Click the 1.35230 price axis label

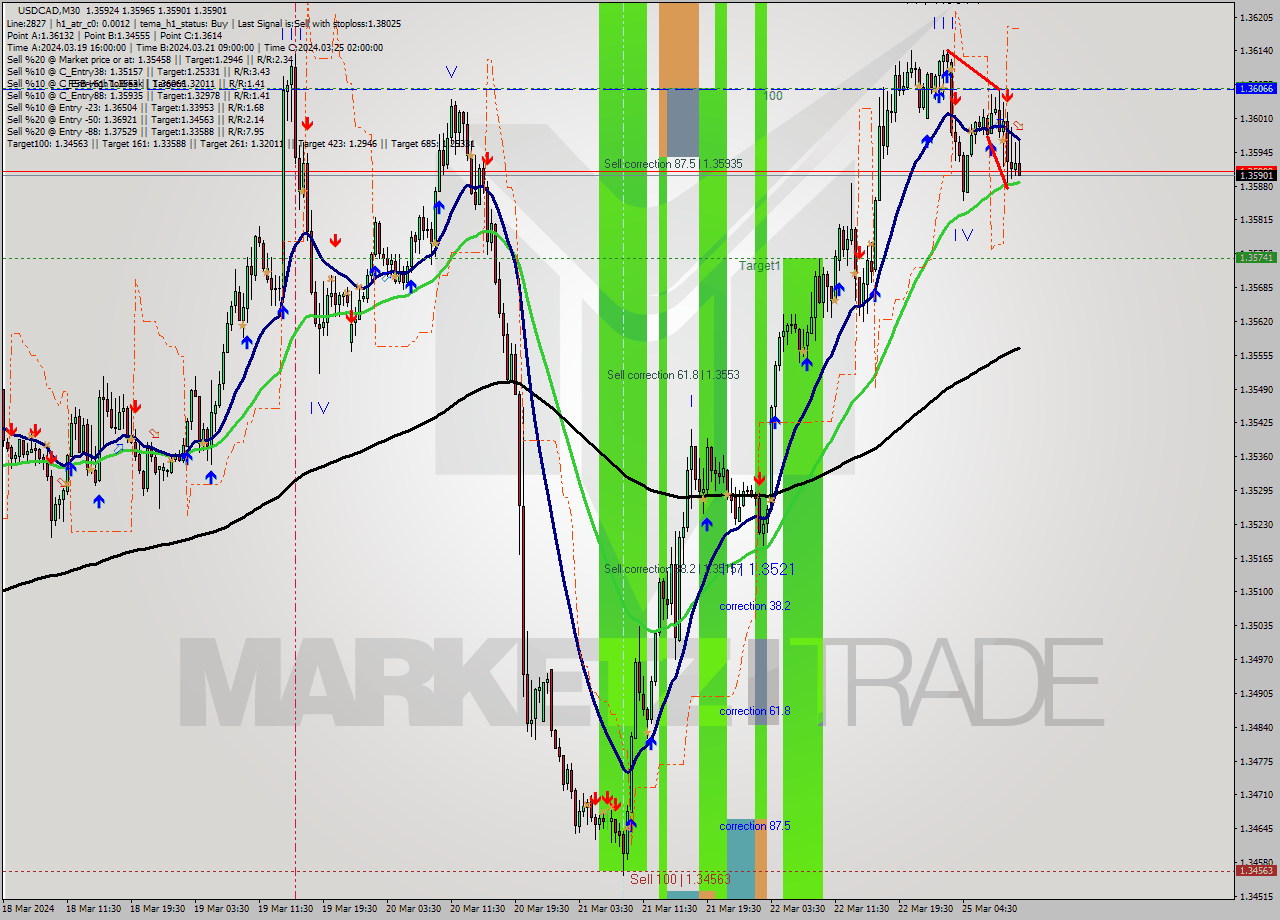point(1256,525)
